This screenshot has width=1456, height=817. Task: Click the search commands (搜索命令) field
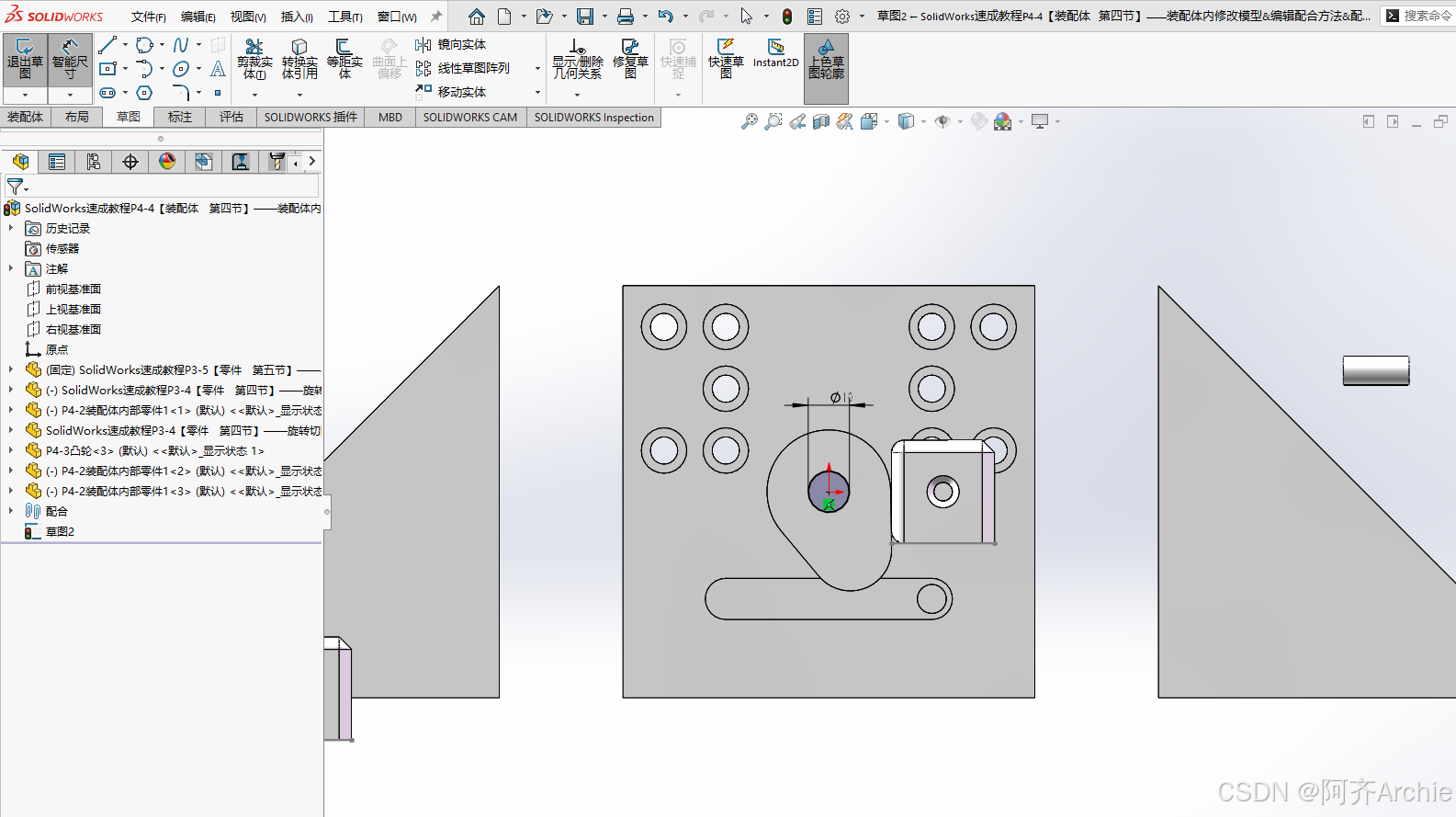pos(1418,16)
